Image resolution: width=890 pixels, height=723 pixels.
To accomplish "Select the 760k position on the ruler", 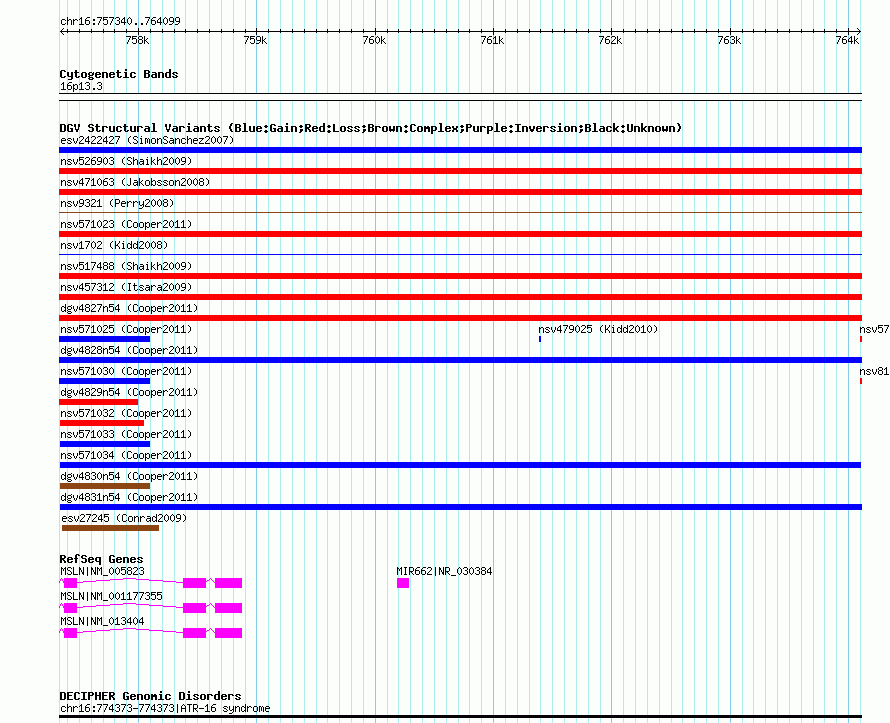I will click(x=374, y=40).
